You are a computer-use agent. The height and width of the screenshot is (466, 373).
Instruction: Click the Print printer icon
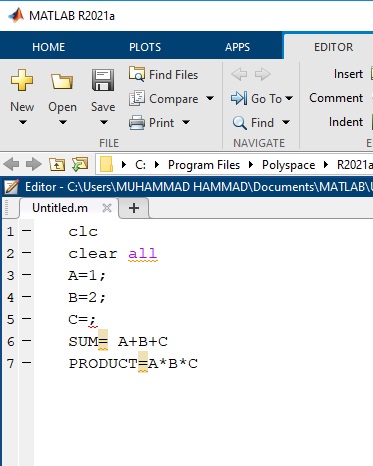(137, 123)
